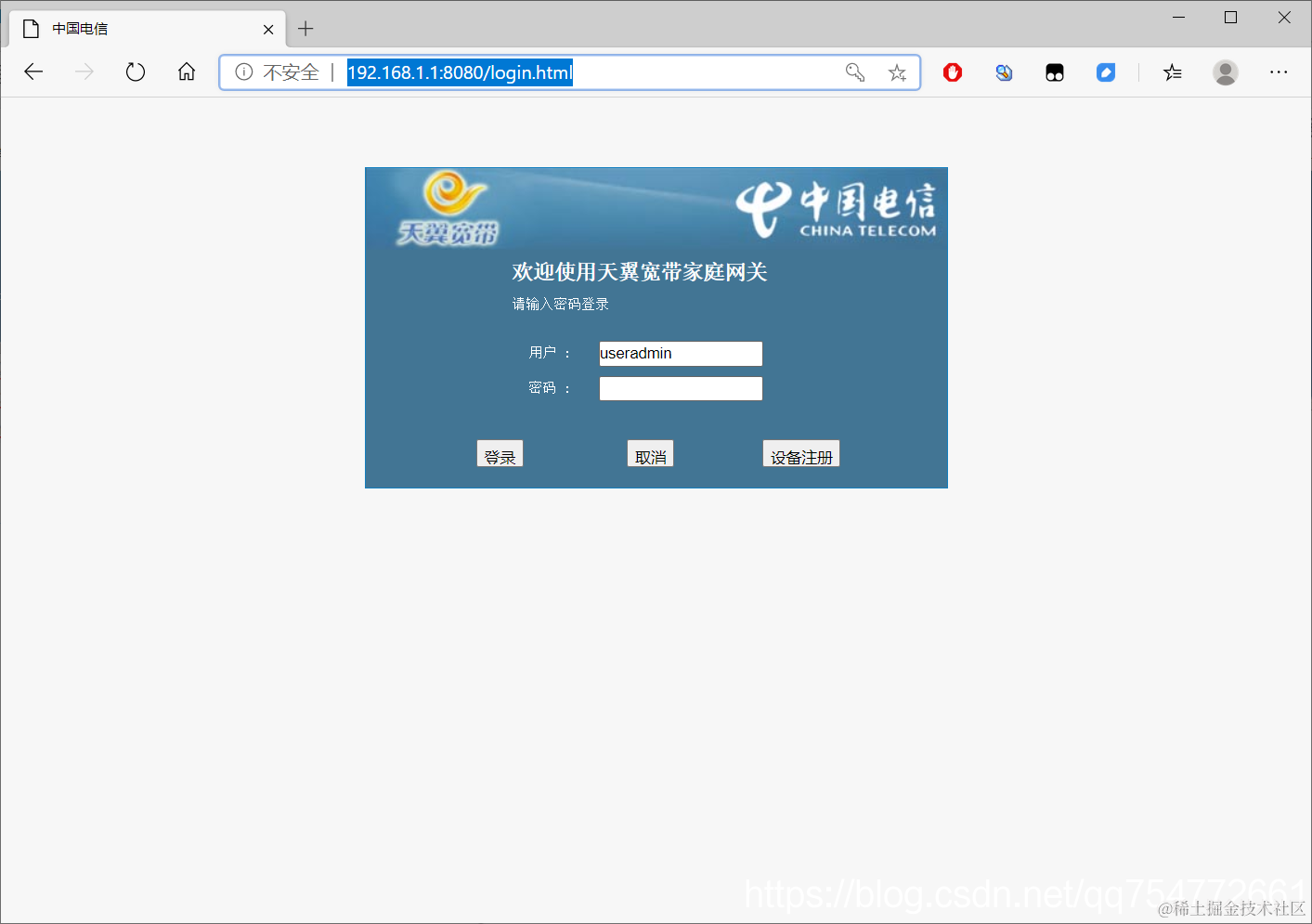Add this page to favorites with star icon

(x=896, y=72)
